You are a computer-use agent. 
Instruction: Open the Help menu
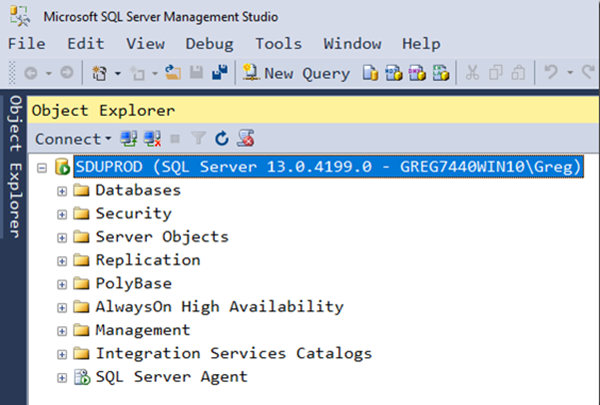421,44
